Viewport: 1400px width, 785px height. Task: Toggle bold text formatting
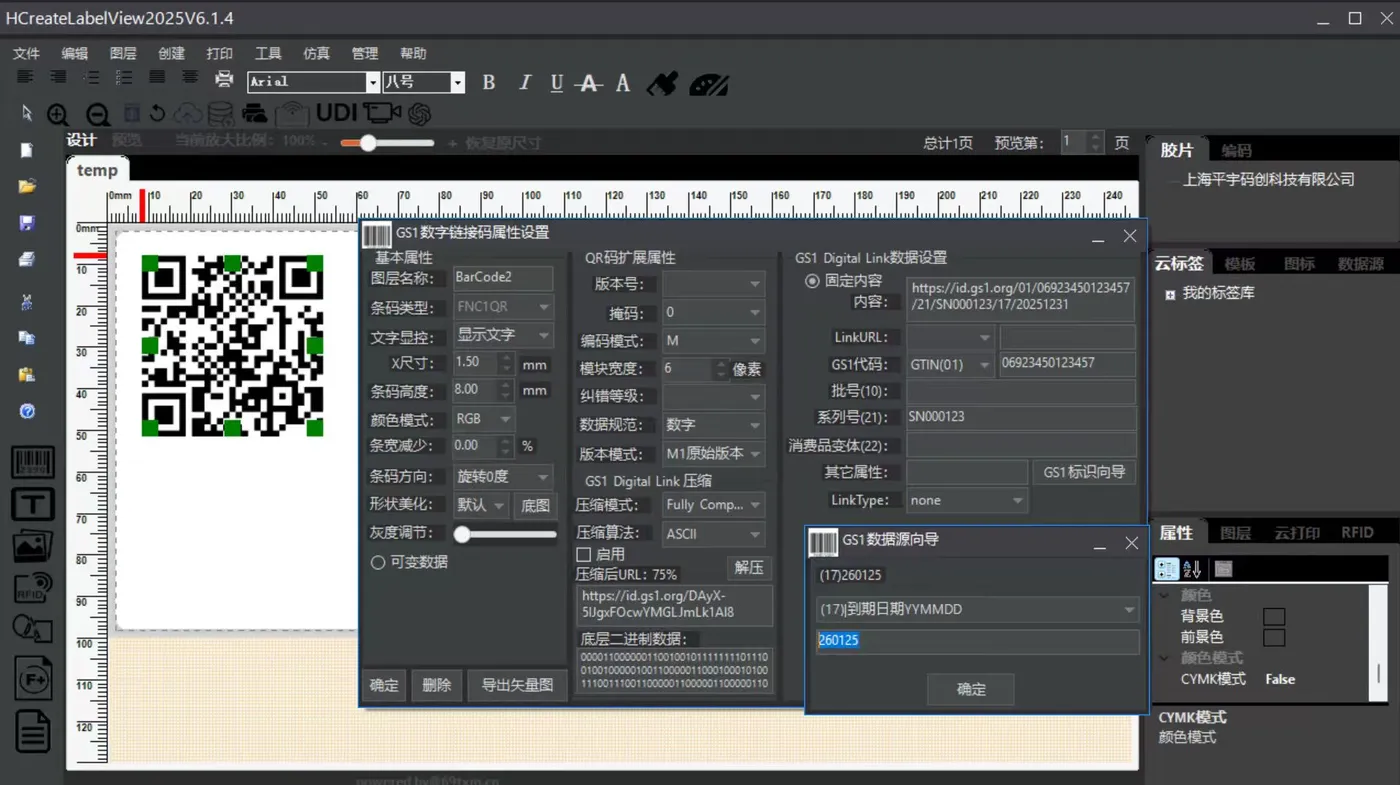tap(489, 83)
